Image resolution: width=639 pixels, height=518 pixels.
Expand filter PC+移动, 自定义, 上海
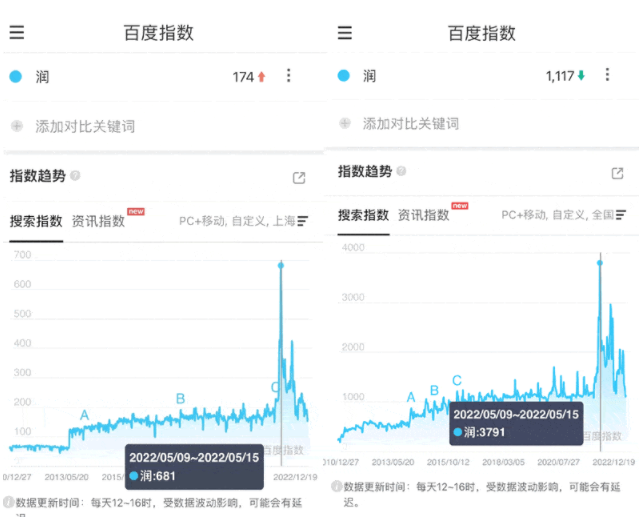pyautogui.click(x=243, y=221)
